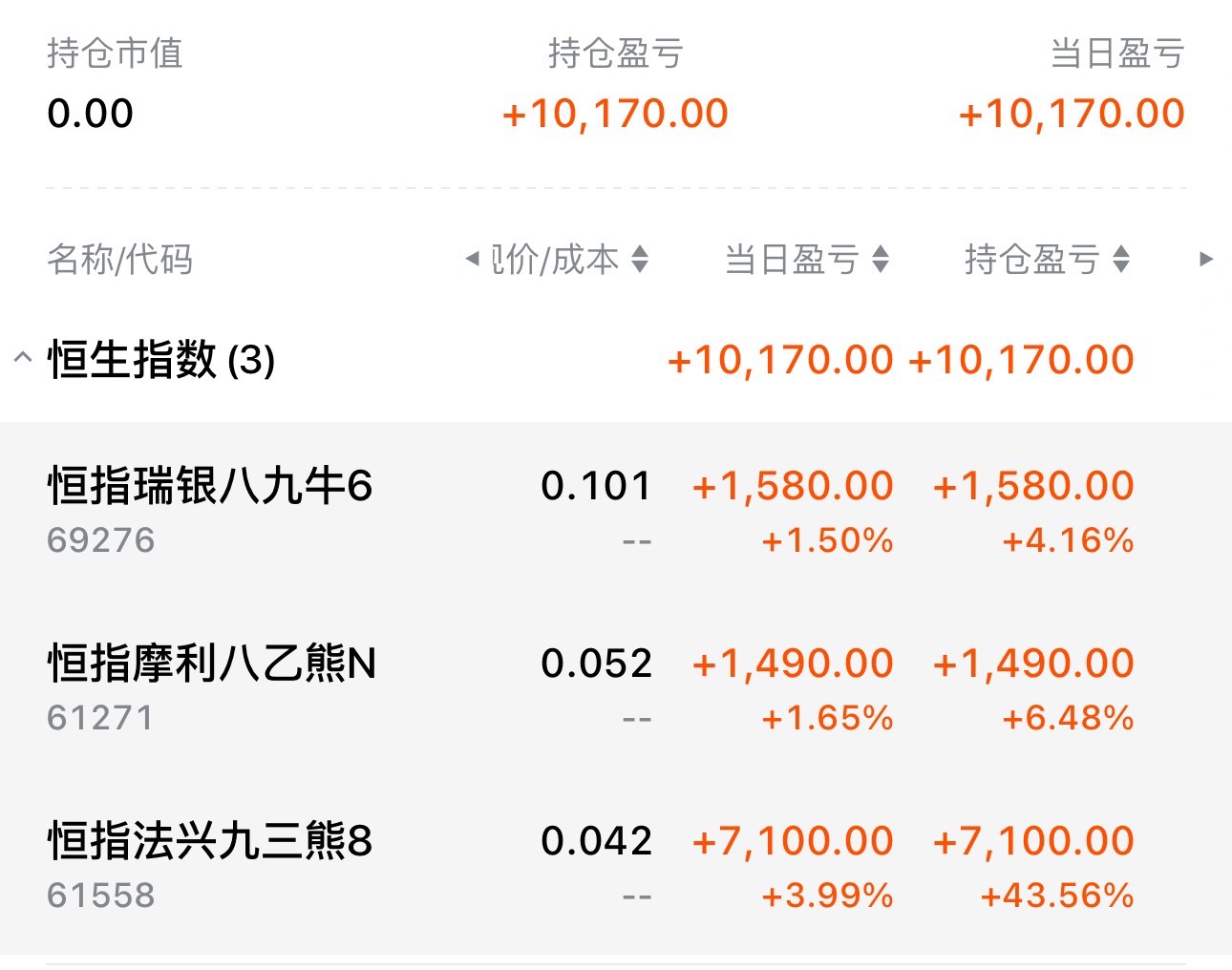Select the 恒生指数 (3) group header
Image resolution: width=1232 pixels, height=970 pixels.
[x=162, y=361]
